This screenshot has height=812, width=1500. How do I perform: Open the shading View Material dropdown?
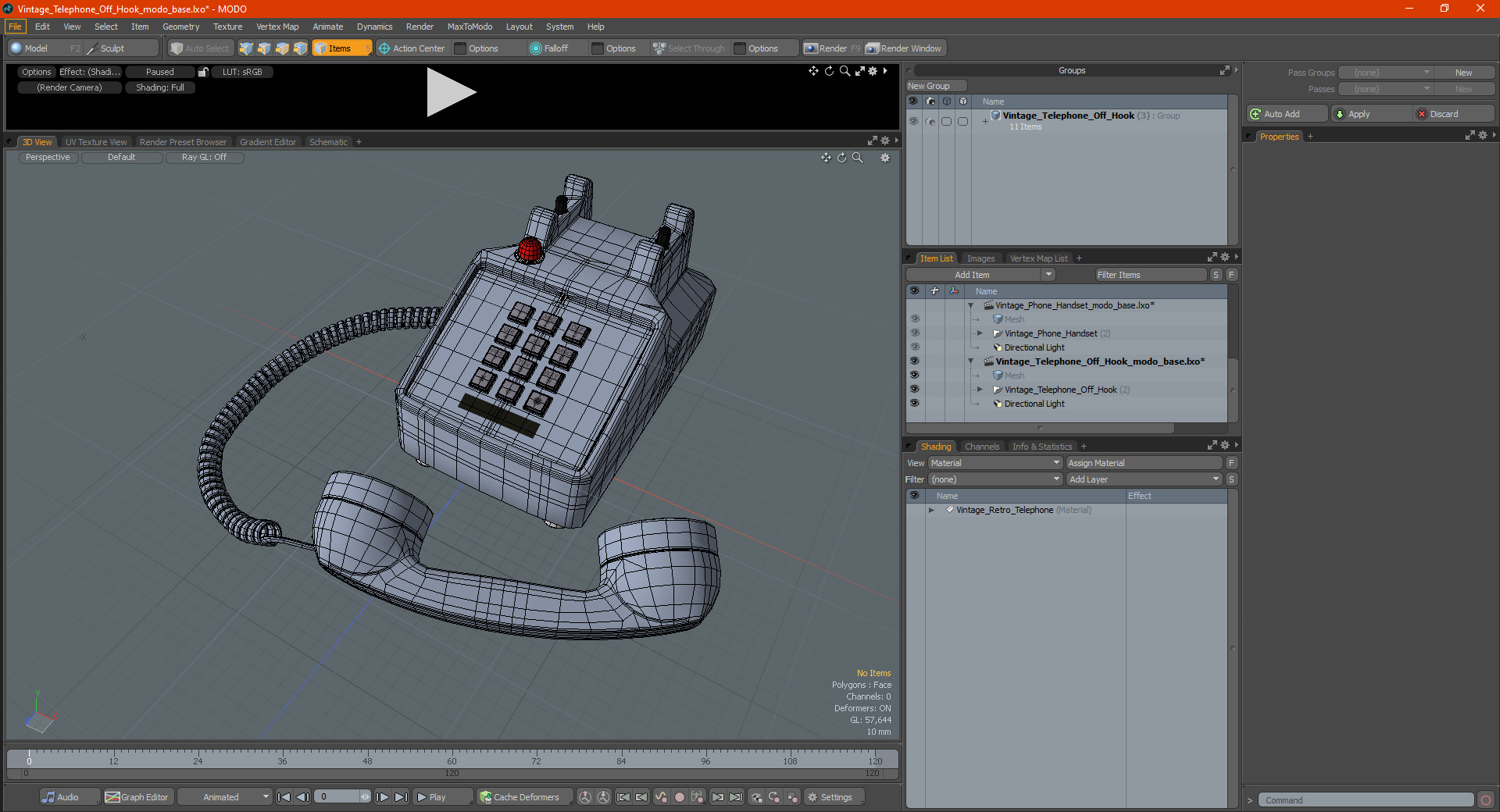[x=995, y=463]
